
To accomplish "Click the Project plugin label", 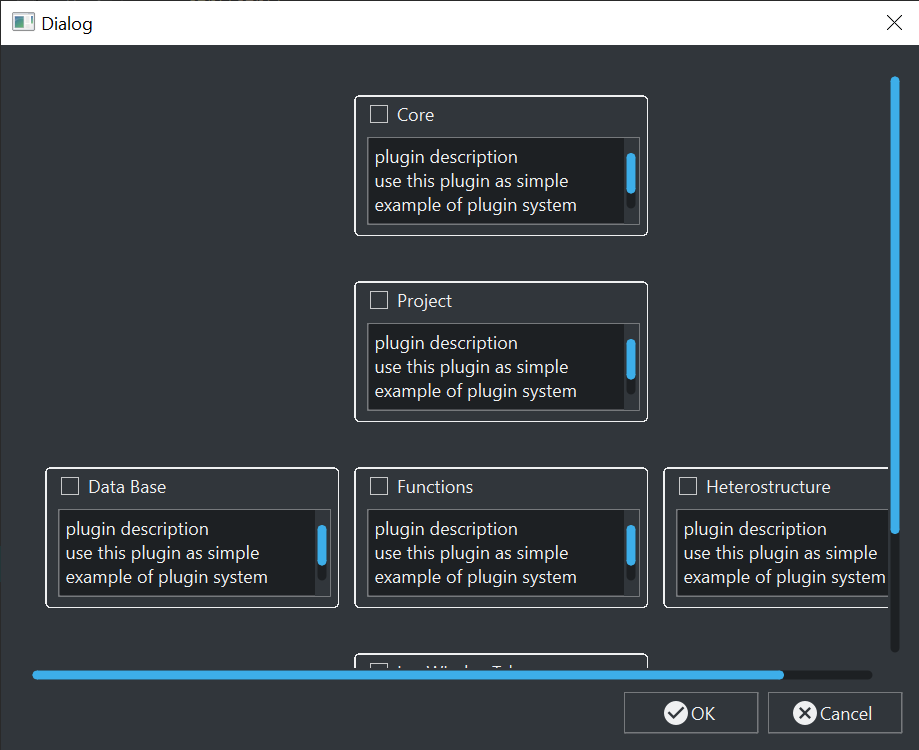I will (424, 301).
